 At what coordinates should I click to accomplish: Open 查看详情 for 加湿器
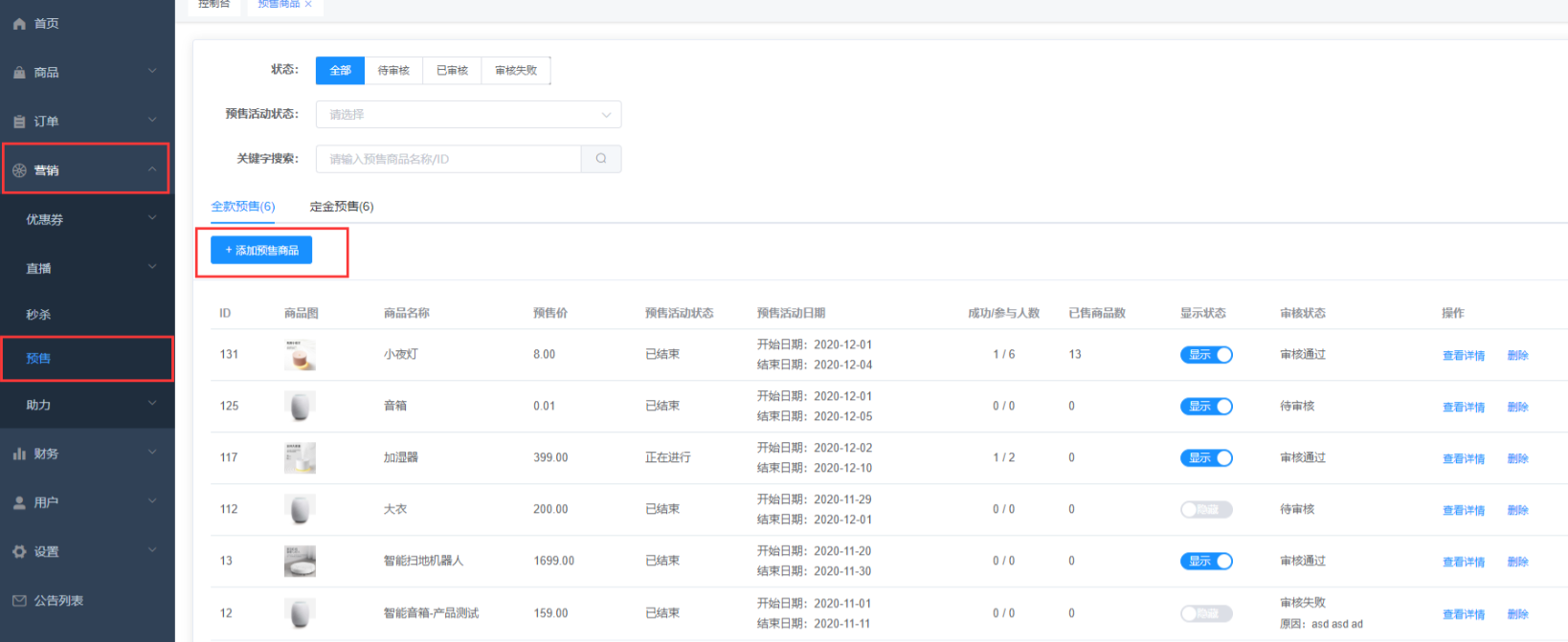click(x=1463, y=459)
